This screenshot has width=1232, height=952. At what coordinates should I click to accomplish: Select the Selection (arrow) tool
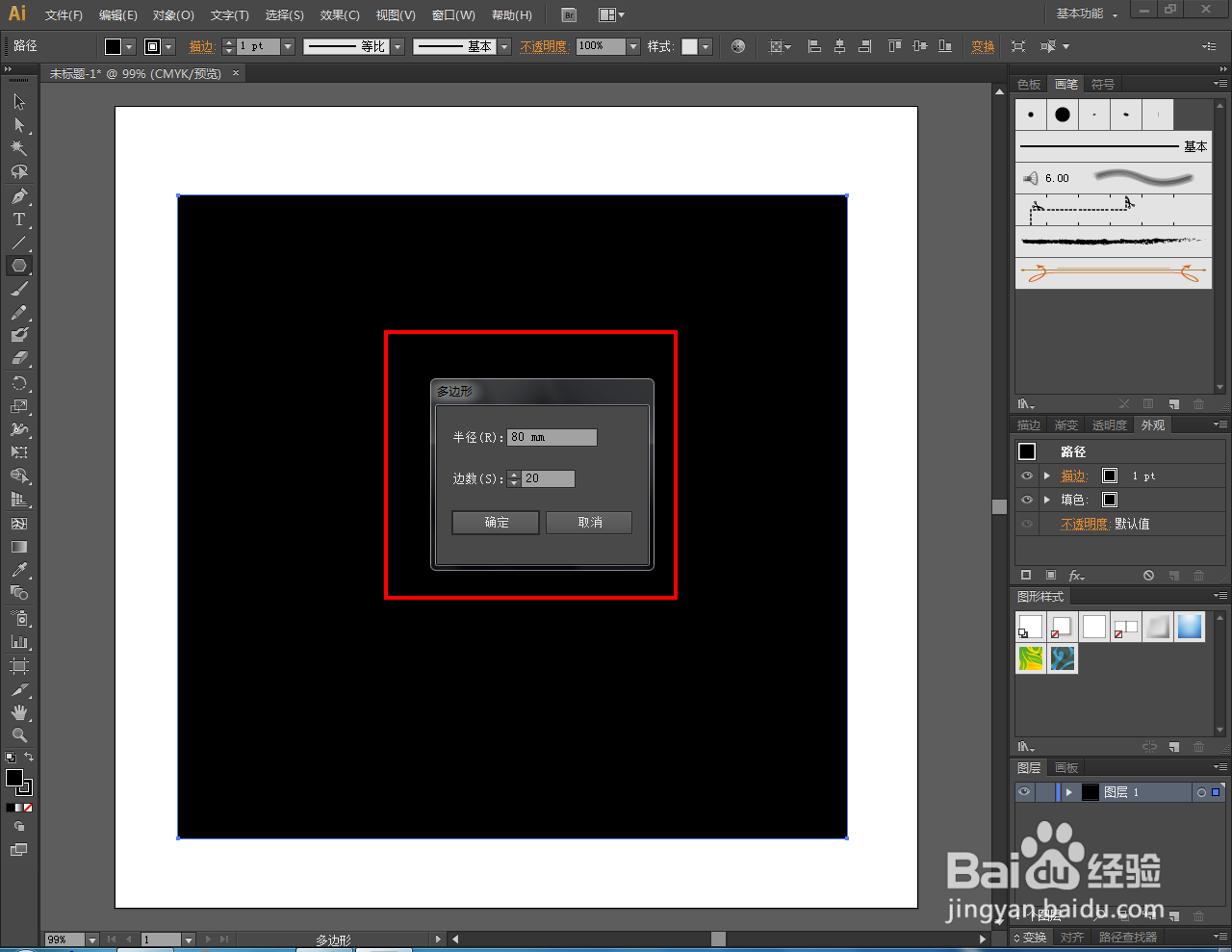click(x=19, y=102)
